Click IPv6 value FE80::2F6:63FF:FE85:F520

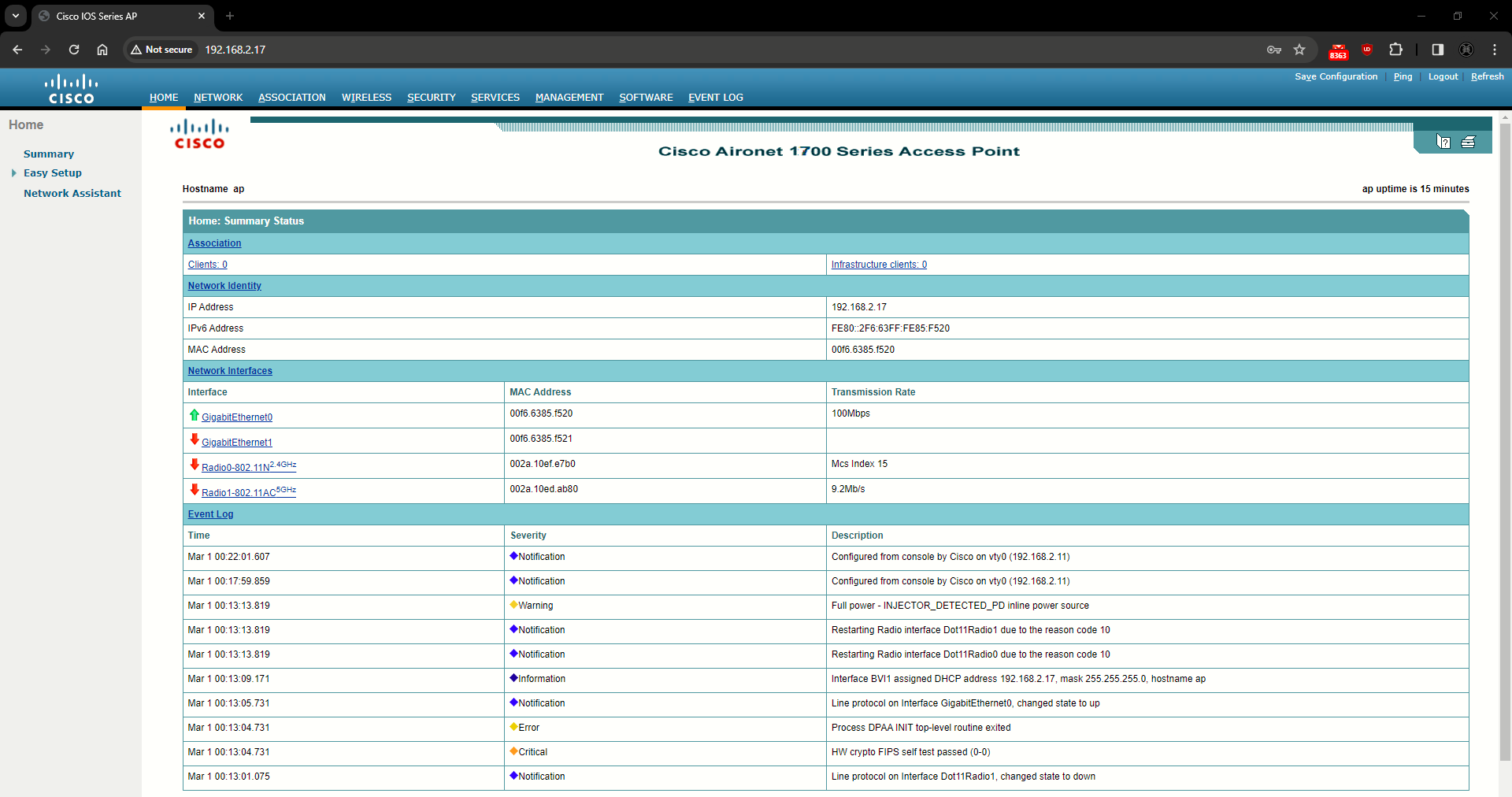pos(891,328)
